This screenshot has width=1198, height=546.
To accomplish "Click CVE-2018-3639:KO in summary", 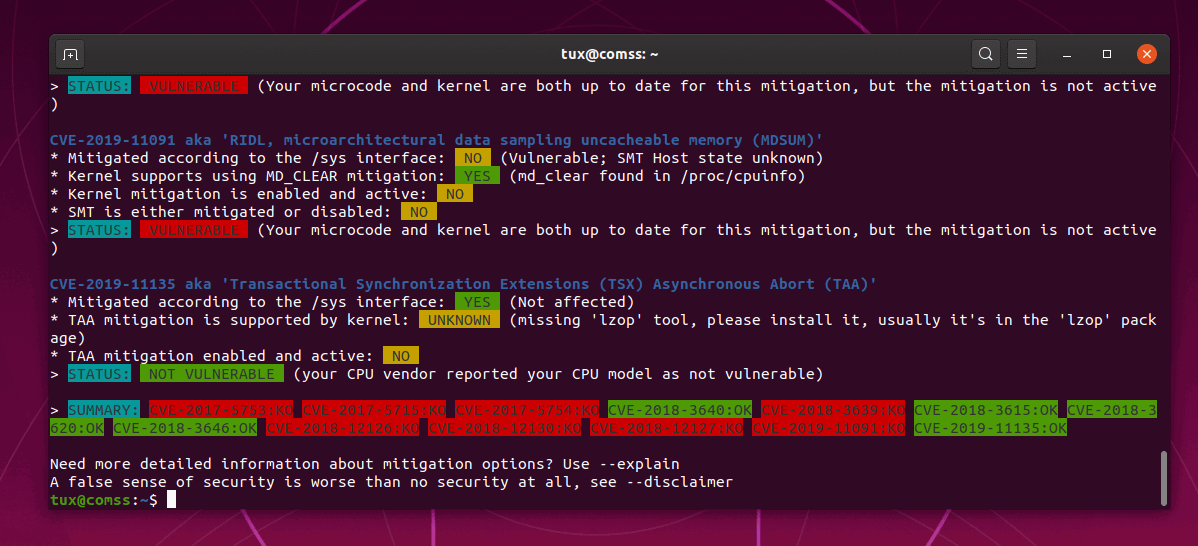I will click(x=833, y=410).
